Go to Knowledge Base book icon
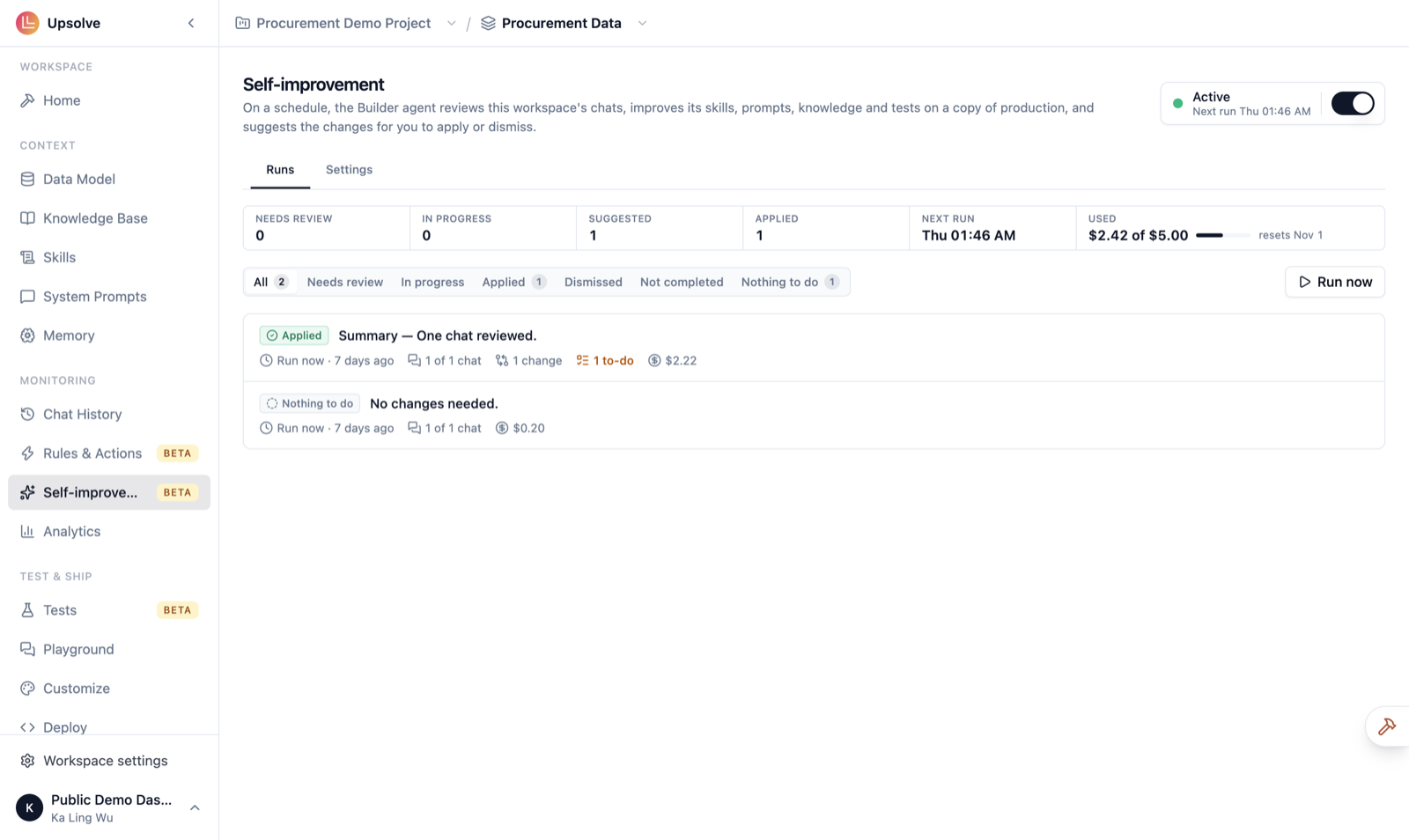 click(x=27, y=218)
